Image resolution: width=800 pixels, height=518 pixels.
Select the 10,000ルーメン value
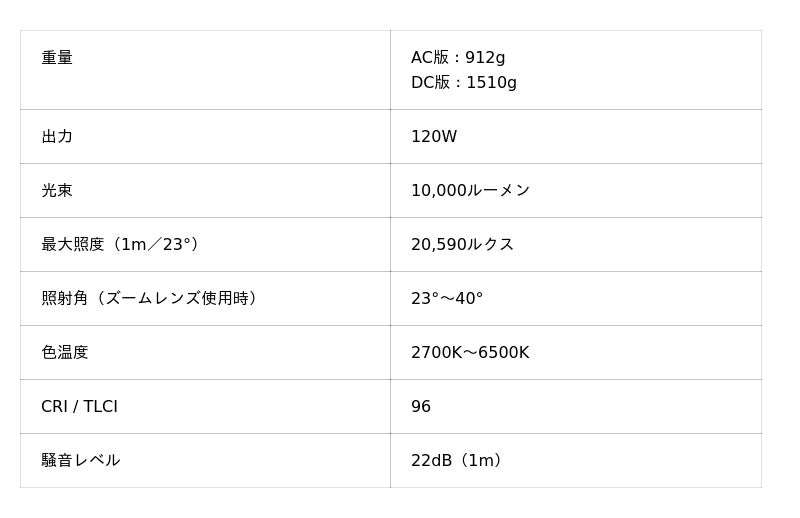pyautogui.click(x=470, y=191)
